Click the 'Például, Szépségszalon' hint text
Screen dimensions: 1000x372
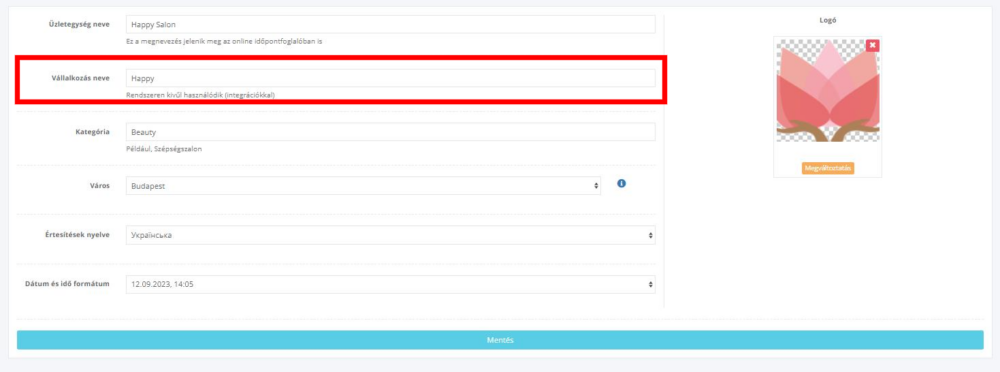pyautogui.click(x=165, y=149)
